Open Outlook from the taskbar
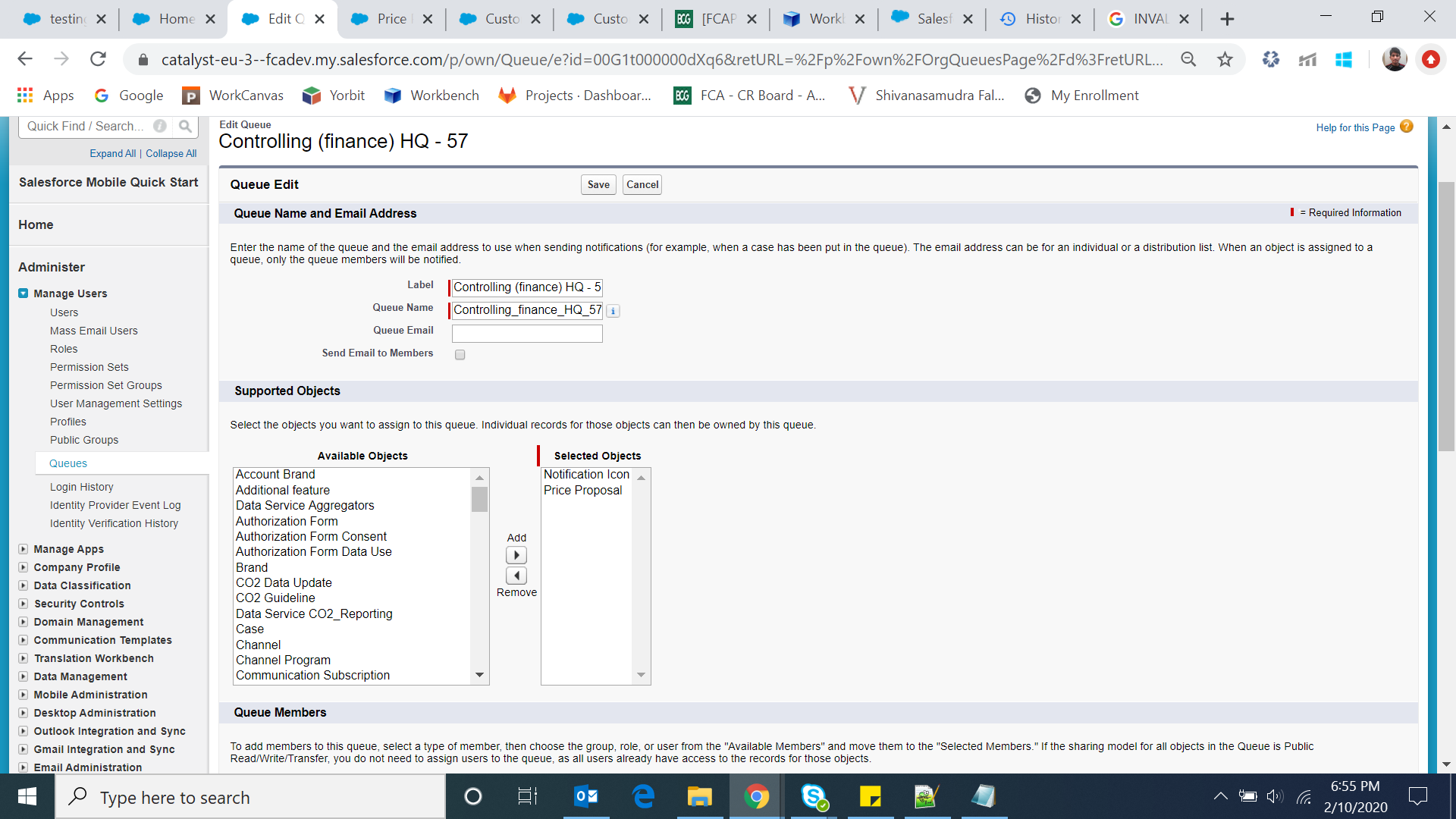Screen dimensions: 1456x819 585,796
